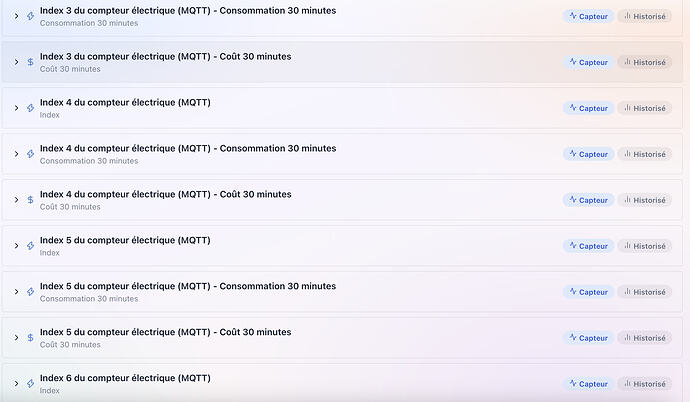Image resolution: width=690 pixels, height=402 pixels.
Task: Click Historisé badge on Index 3 Coût row
Action: coord(645,62)
